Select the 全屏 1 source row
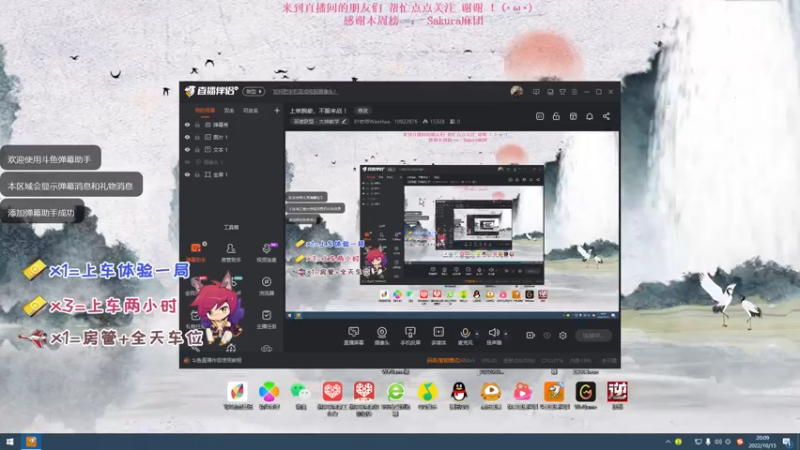The width and height of the screenshot is (800, 450). 232,174
